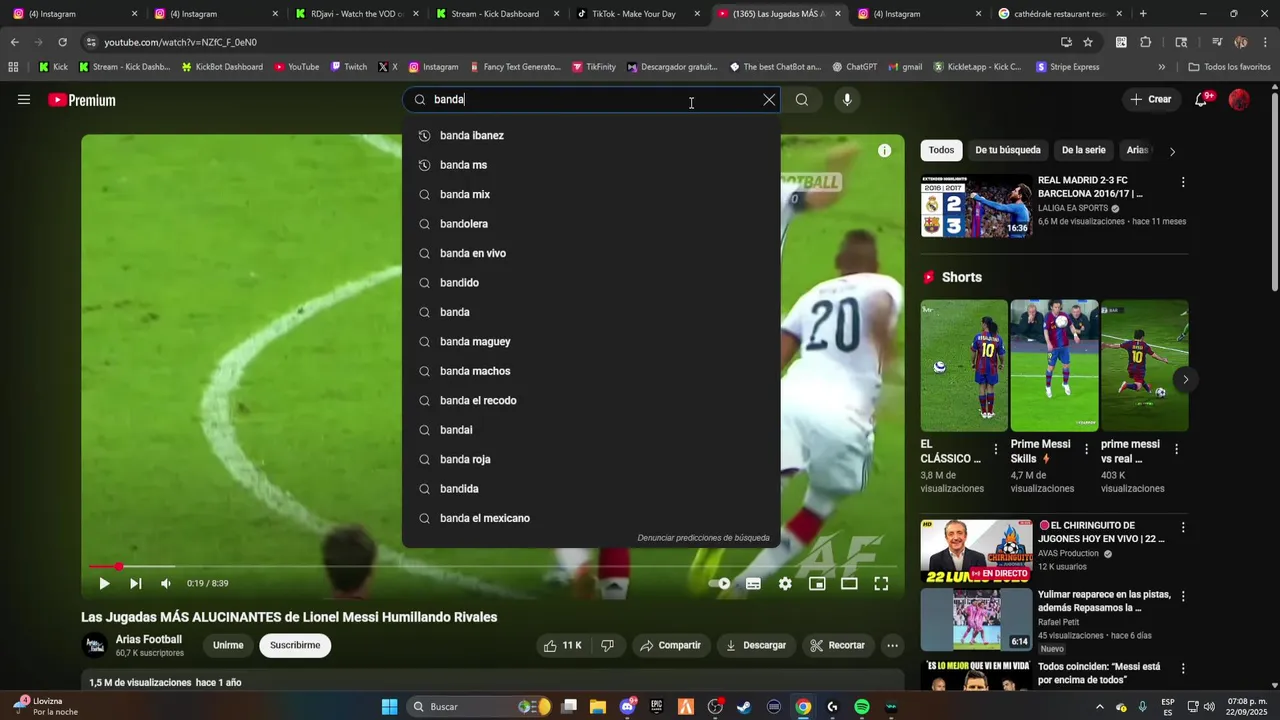Open options for 'Prime Messi Skills' short
Viewport: 1280px width, 720px height.
click(x=1086, y=449)
